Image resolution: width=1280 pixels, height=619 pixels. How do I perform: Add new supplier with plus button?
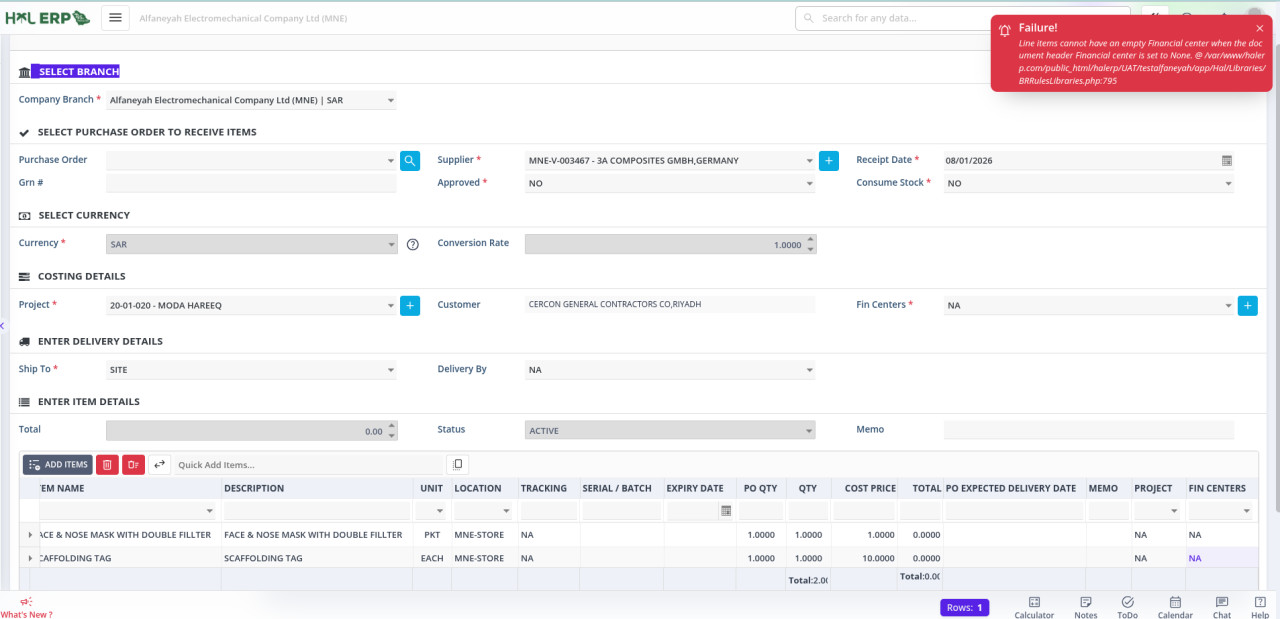tap(828, 160)
